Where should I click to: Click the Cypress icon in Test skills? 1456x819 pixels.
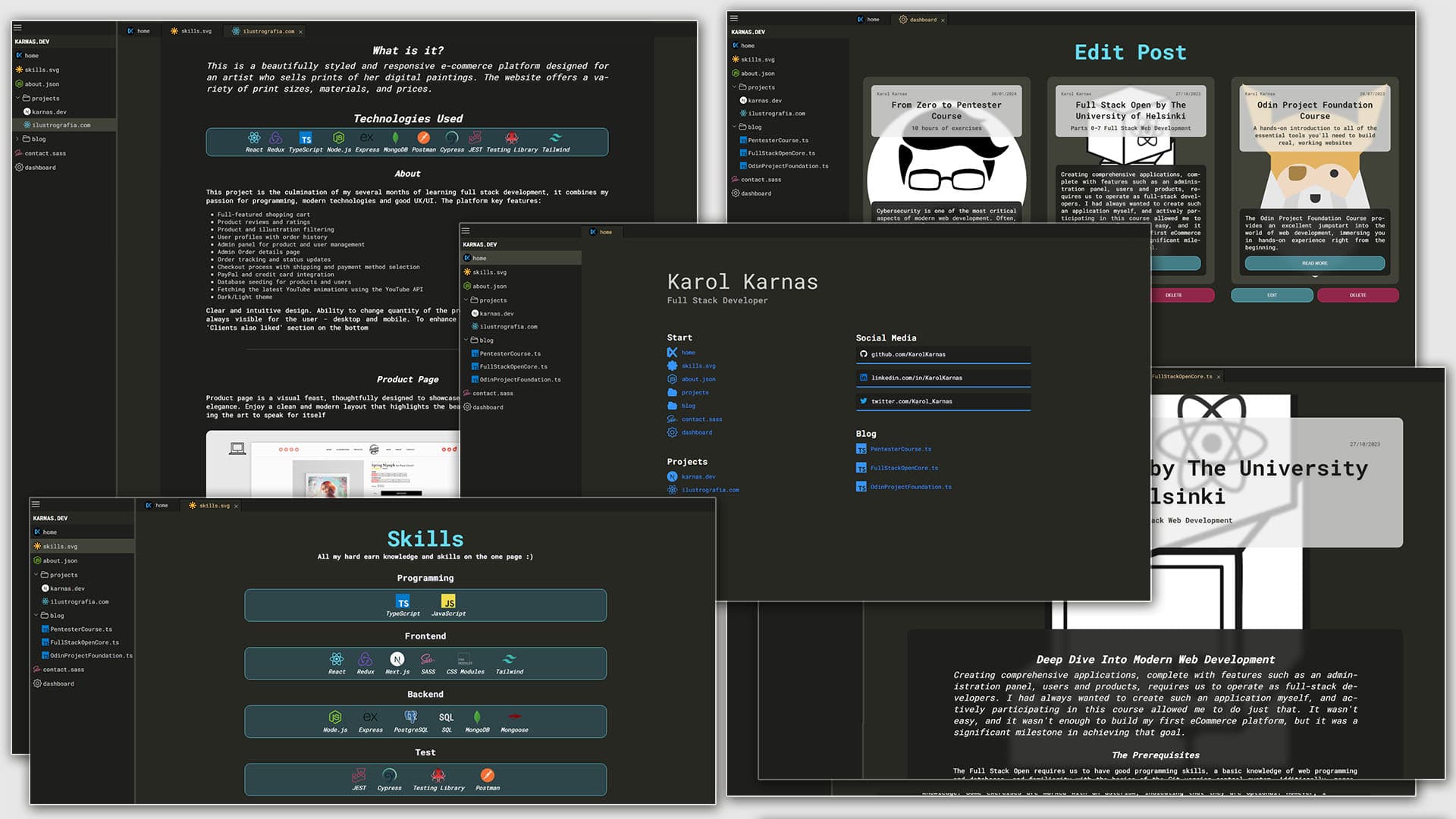click(389, 775)
